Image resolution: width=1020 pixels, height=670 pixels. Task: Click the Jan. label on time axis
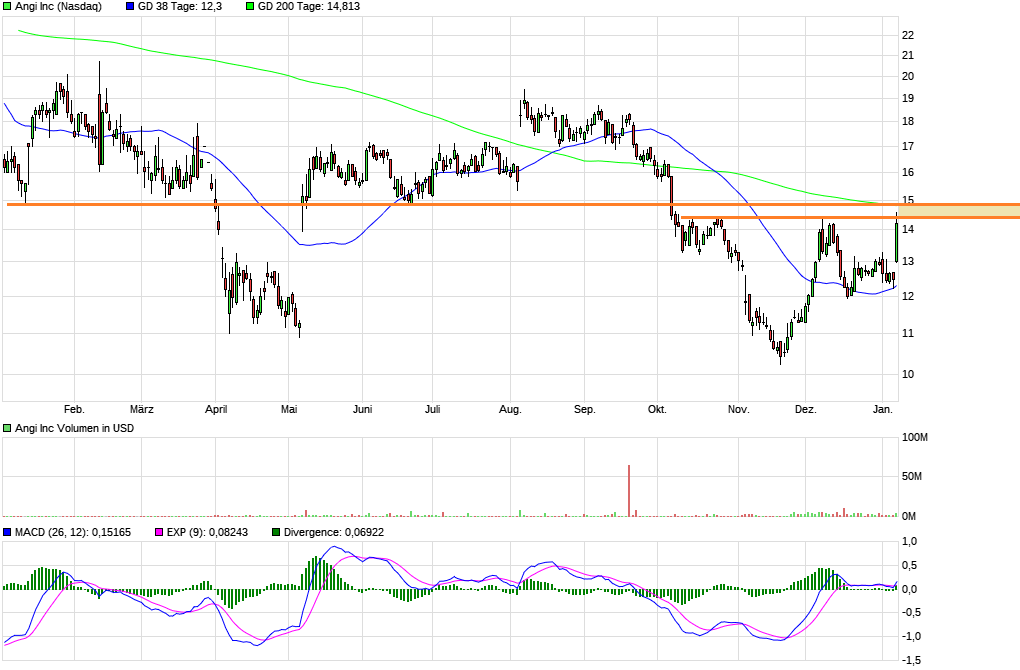pyautogui.click(x=883, y=409)
